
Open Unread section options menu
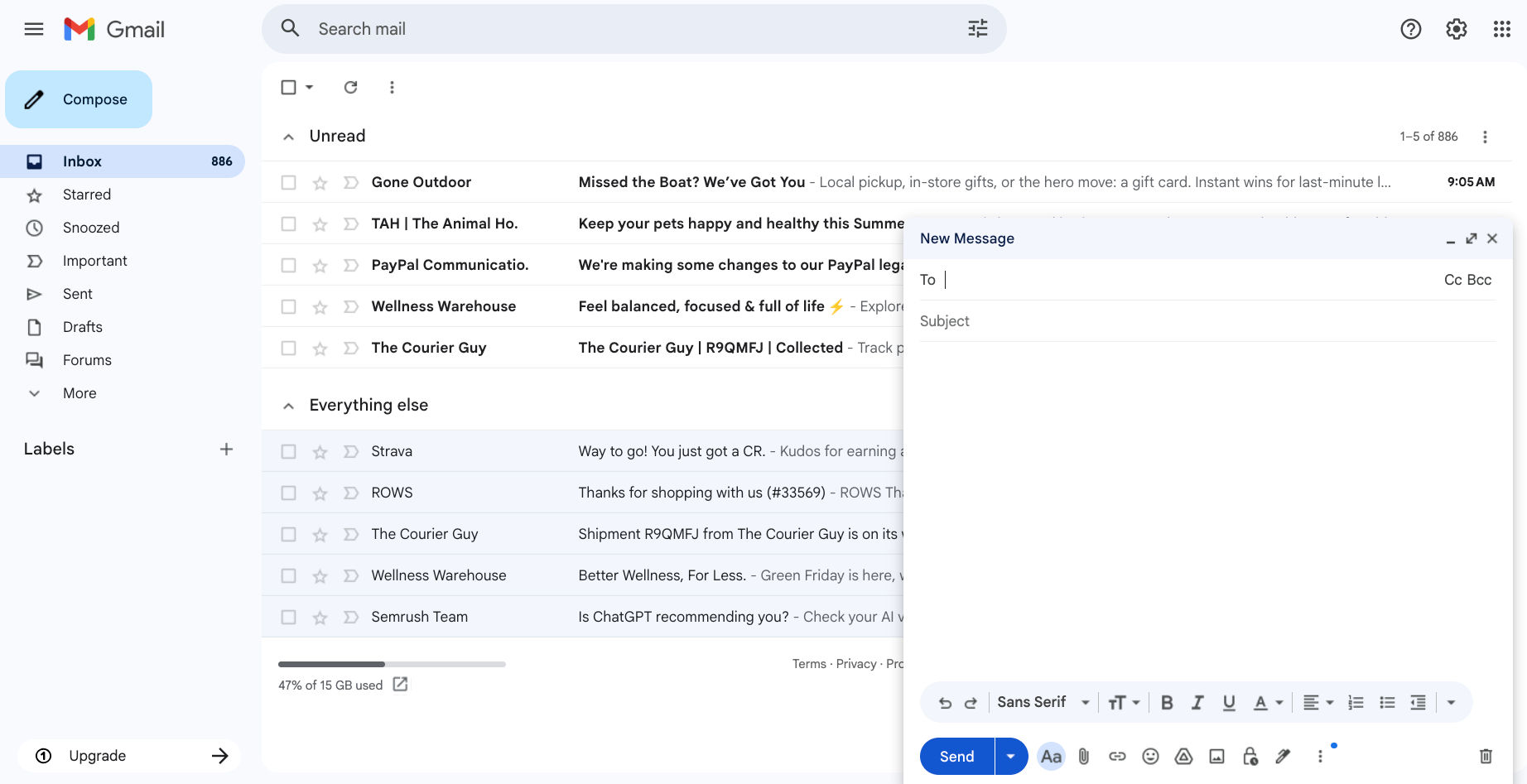coord(1485,137)
